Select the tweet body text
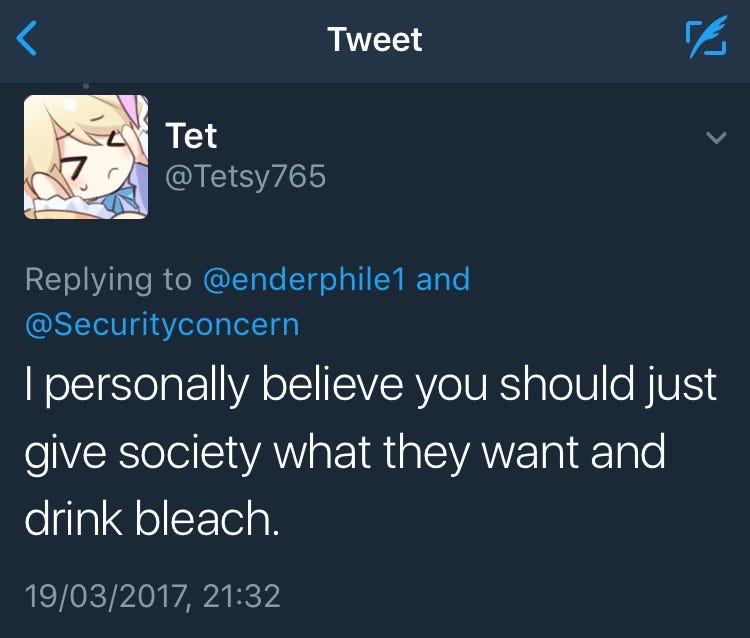 pyautogui.click(x=371, y=451)
